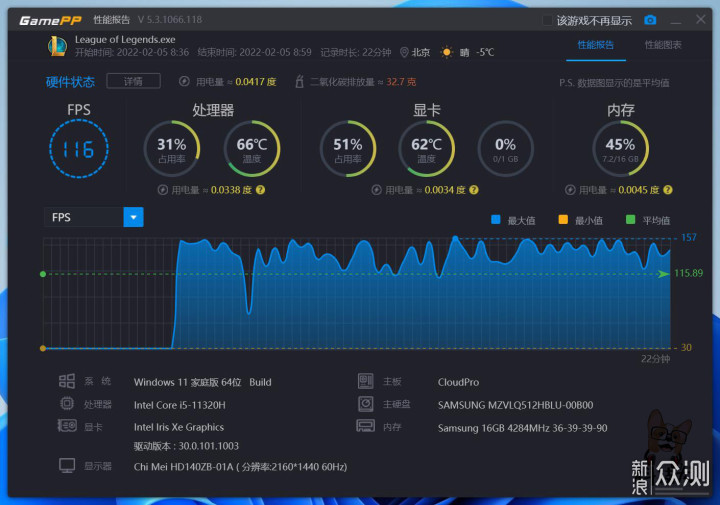Viewport: 720px width, 505px height.
Task: Click the memory power lightning icon
Action: click(570, 190)
